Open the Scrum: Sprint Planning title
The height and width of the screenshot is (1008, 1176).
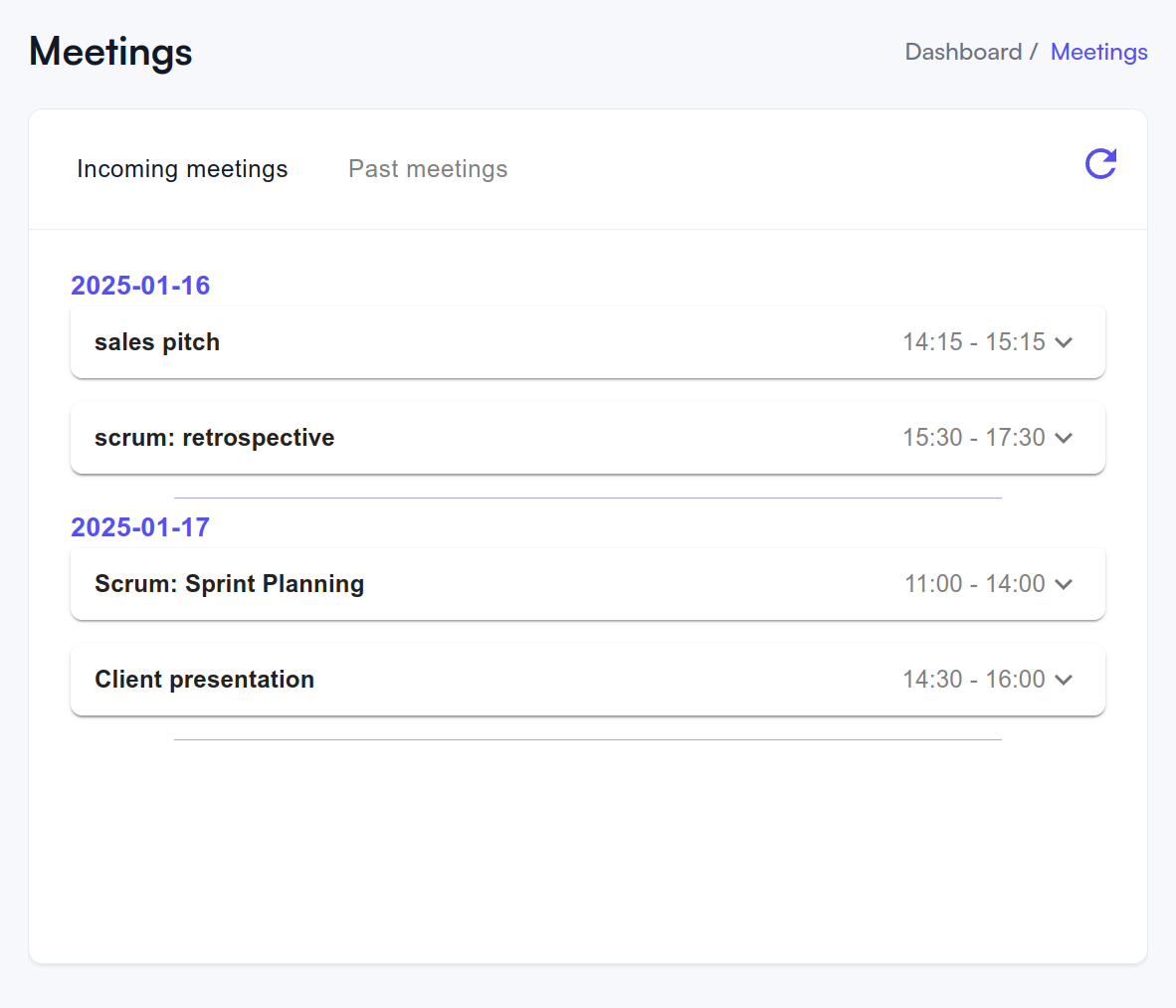(x=229, y=584)
